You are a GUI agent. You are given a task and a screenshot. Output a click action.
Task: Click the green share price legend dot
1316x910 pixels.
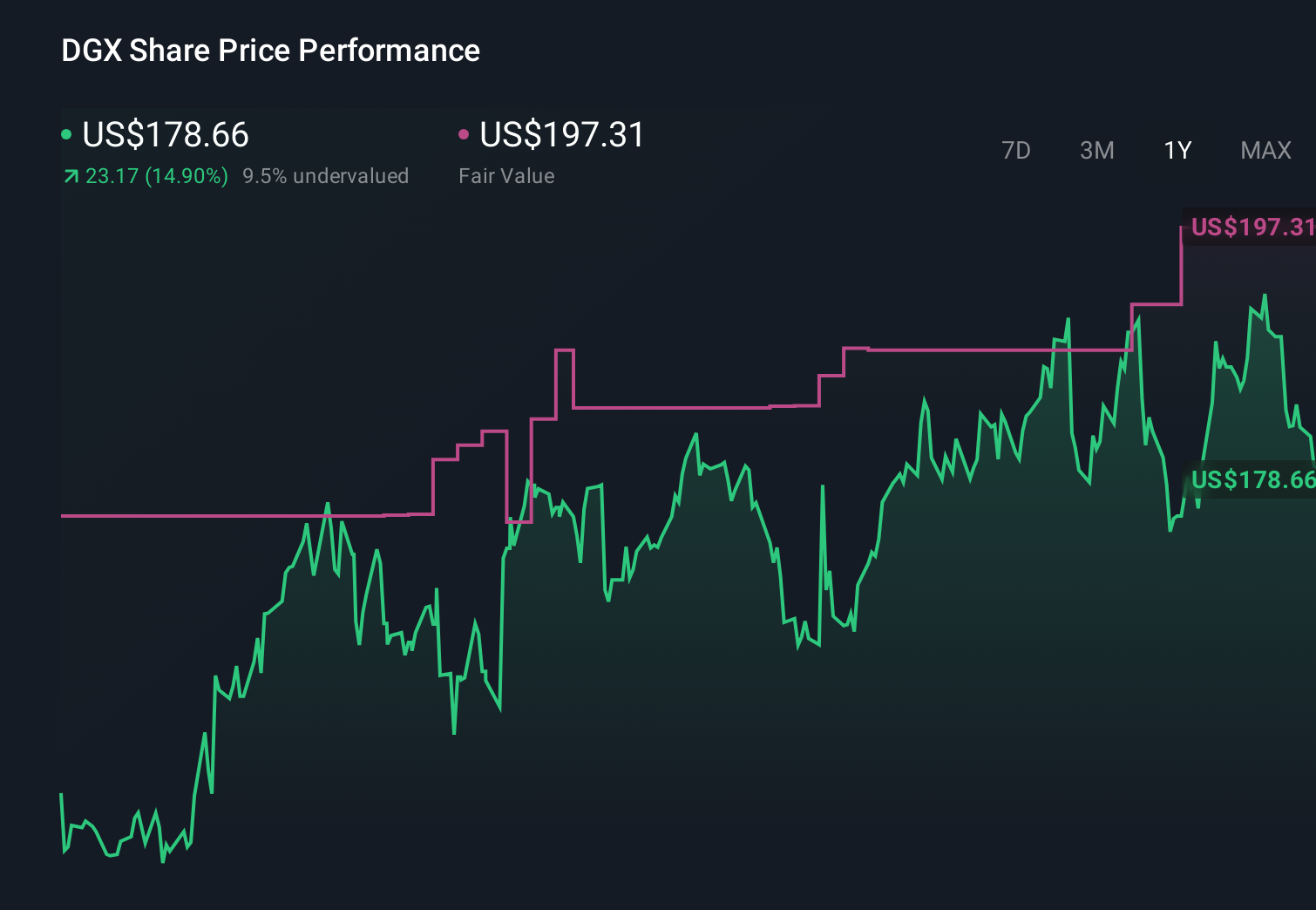[66, 134]
